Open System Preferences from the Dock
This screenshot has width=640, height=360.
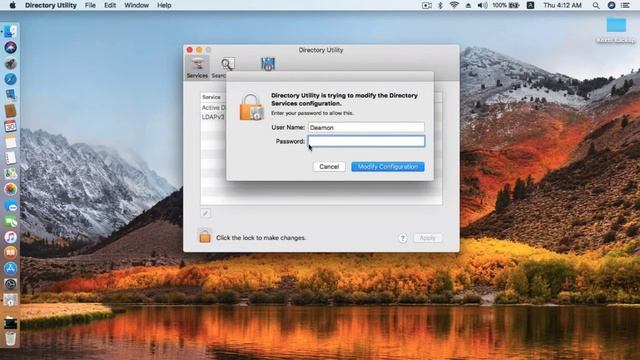11,284
